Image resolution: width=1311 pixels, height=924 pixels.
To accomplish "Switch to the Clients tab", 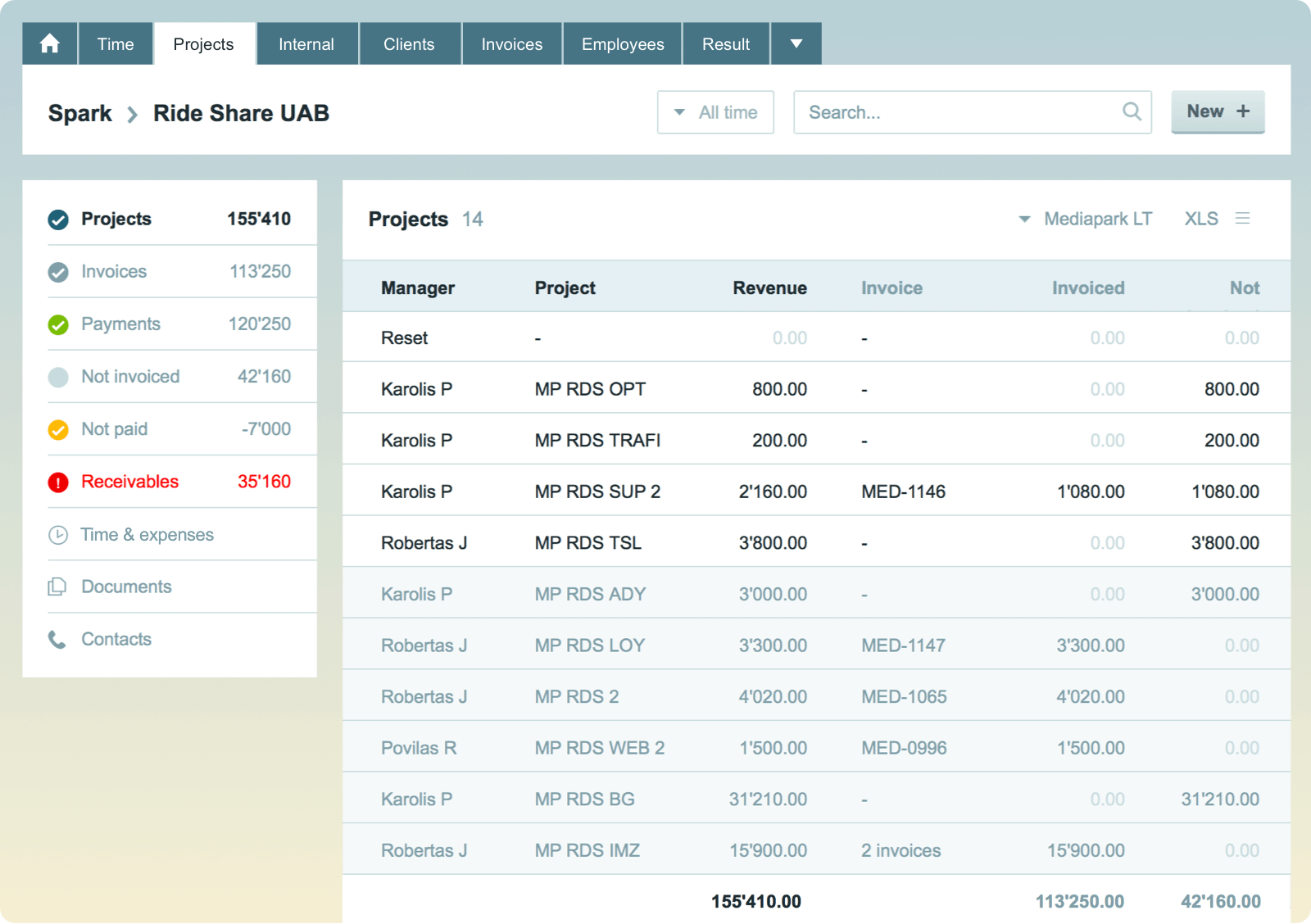I will click(410, 43).
